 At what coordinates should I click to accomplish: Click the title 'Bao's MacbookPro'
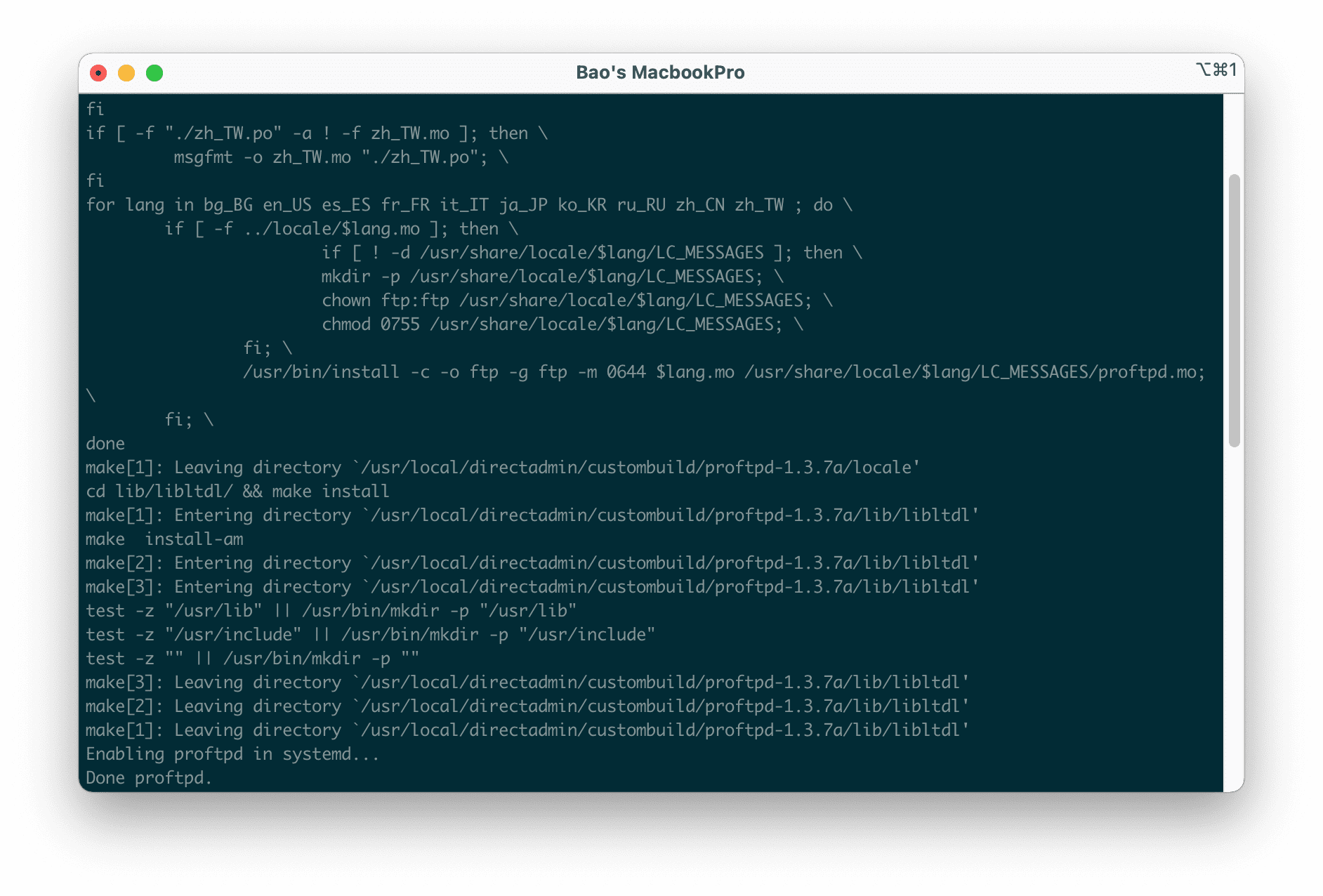click(x=660, y=72)
